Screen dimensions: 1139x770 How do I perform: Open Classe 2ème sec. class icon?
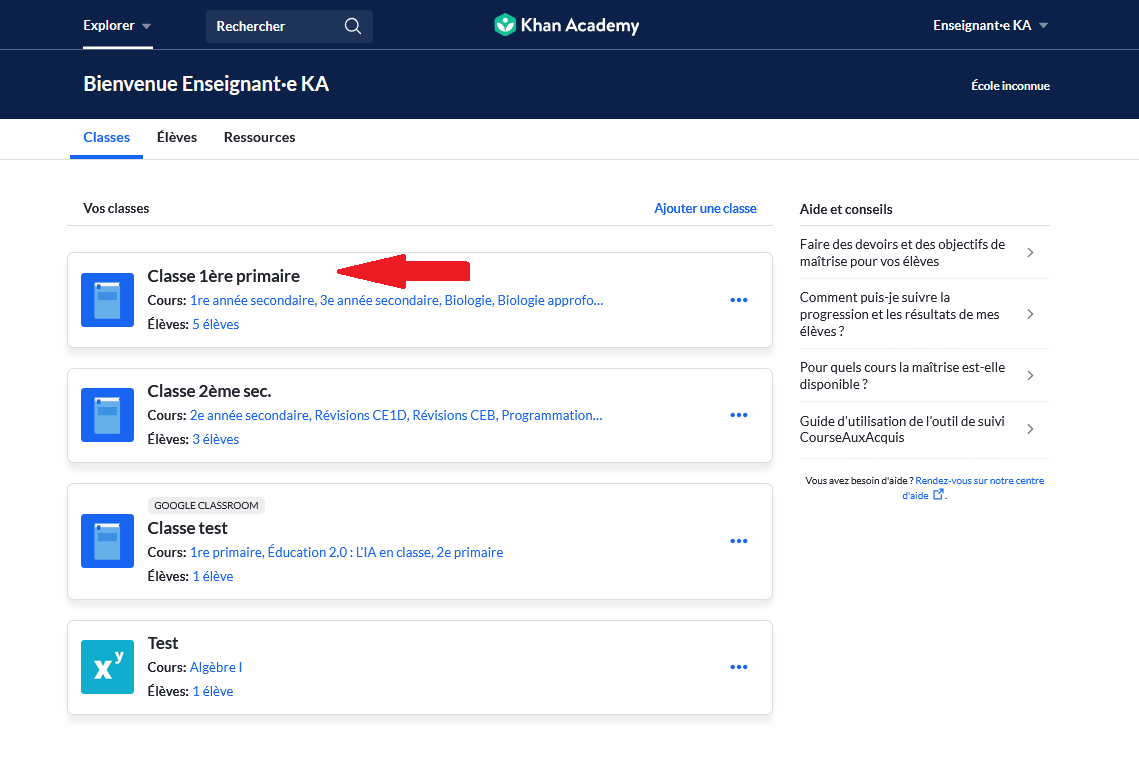coord(108,415)
